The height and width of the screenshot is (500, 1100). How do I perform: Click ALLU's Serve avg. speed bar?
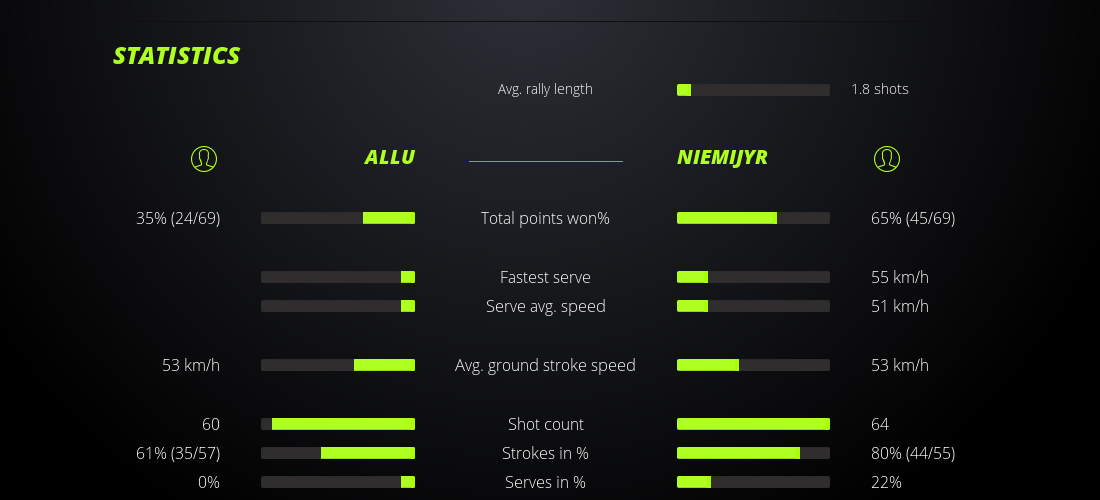(x=338, y=306)
